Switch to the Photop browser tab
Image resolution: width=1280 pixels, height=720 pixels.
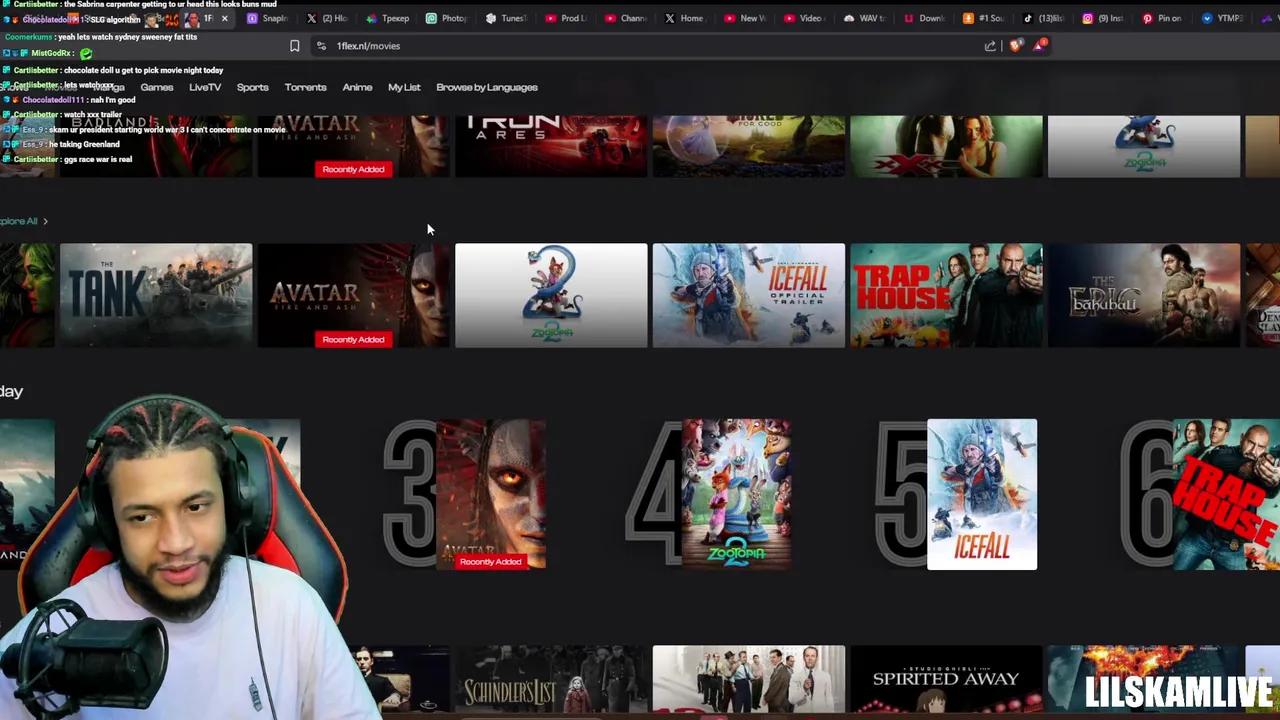coord(447,18)
